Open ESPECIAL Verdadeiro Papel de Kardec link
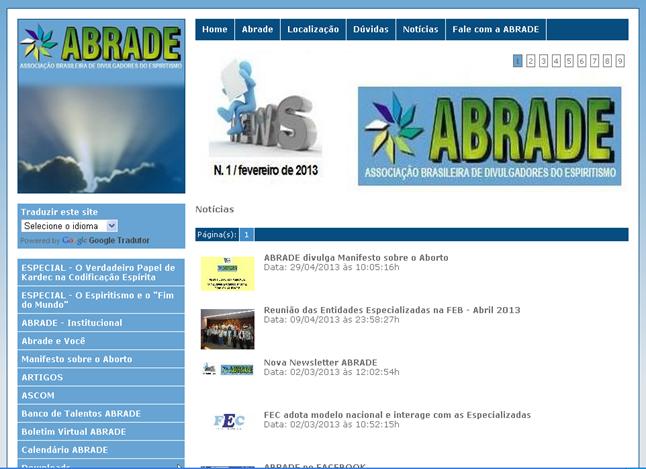 tap(101, 272)
